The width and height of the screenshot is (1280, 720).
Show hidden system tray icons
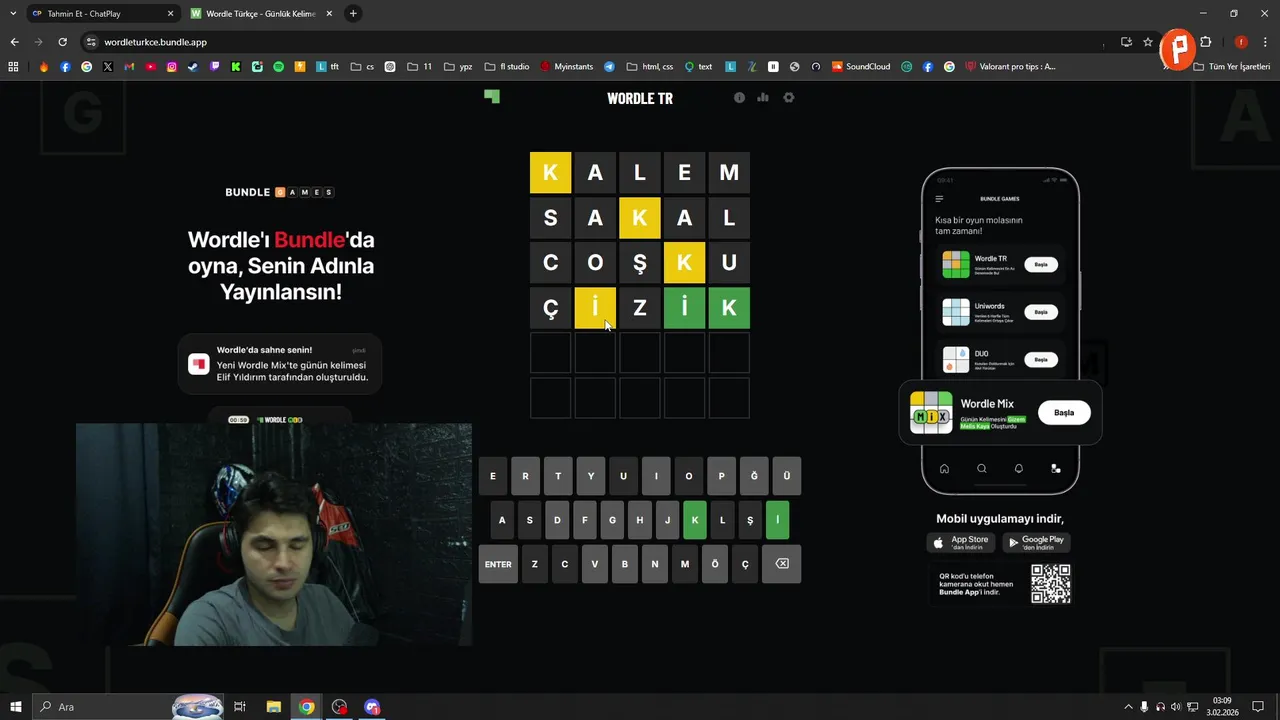(1129, 707)
